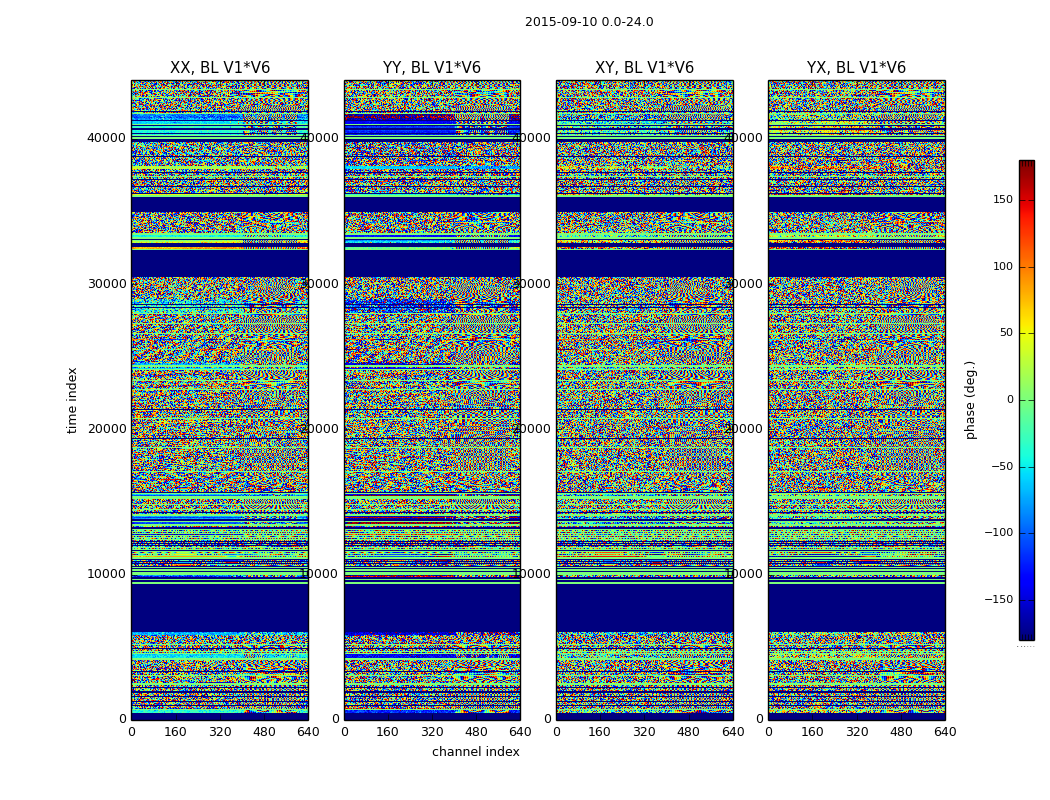The image size is (1050, 800).
Task: Click inside the YX phase heatmap
Action: click(x=856, y=400)
